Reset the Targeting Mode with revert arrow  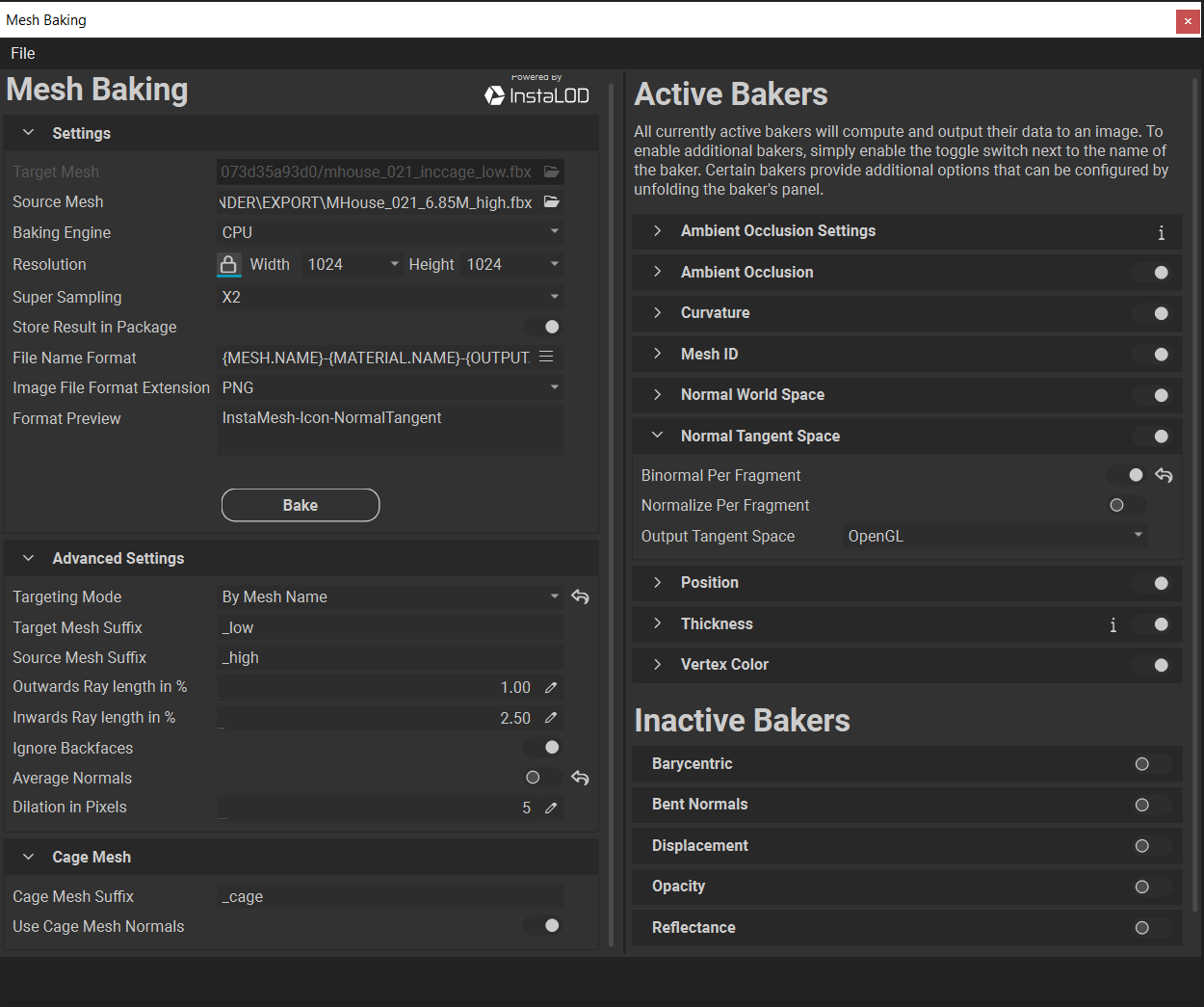point(580,596)
